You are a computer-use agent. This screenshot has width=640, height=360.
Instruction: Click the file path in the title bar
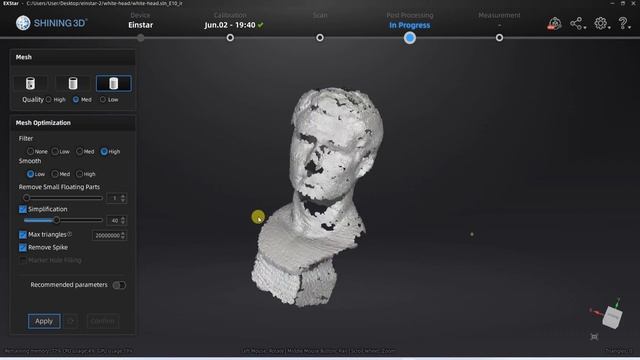pyautogui.click(x=104, y=3)
